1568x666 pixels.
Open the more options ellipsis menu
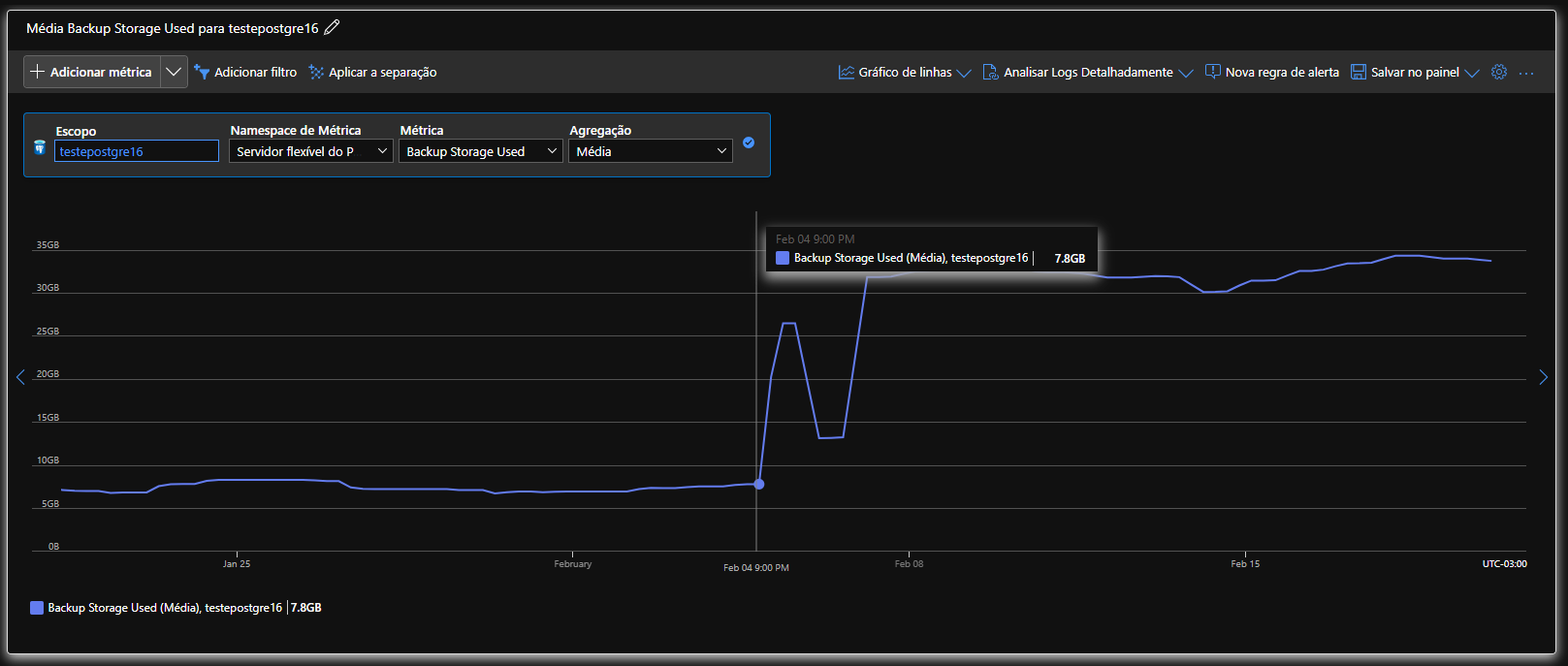coord(1526,73)
